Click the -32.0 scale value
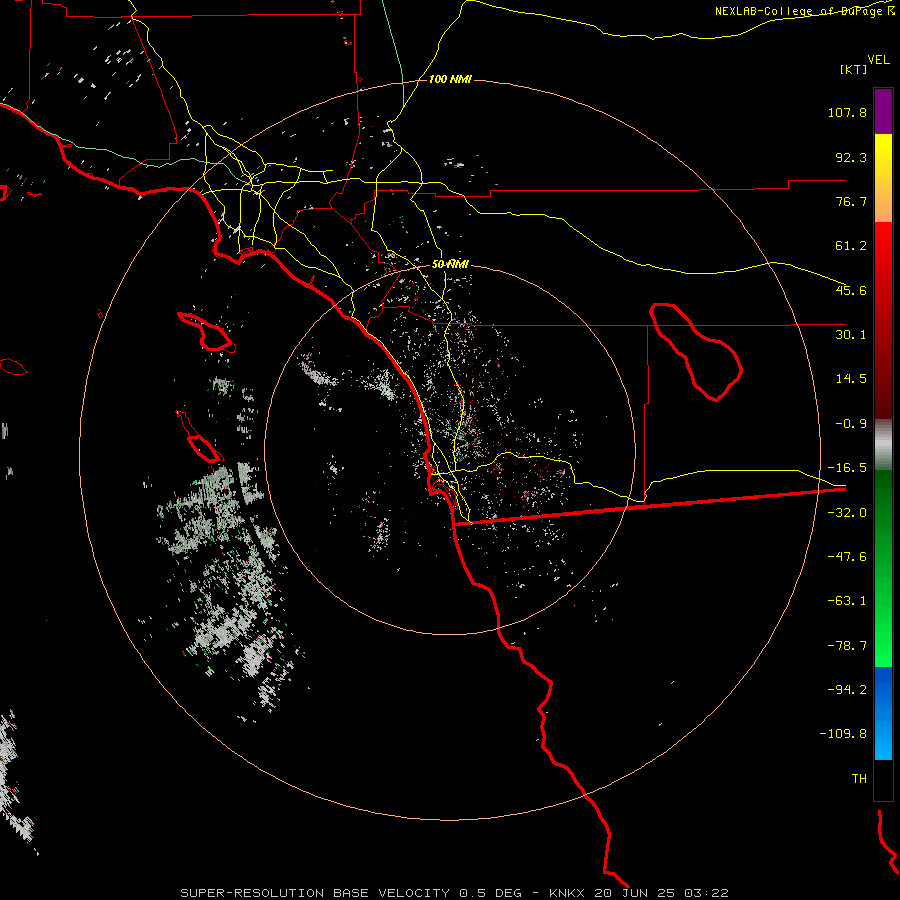Screen dimensions: 900x900 point(847,513)
